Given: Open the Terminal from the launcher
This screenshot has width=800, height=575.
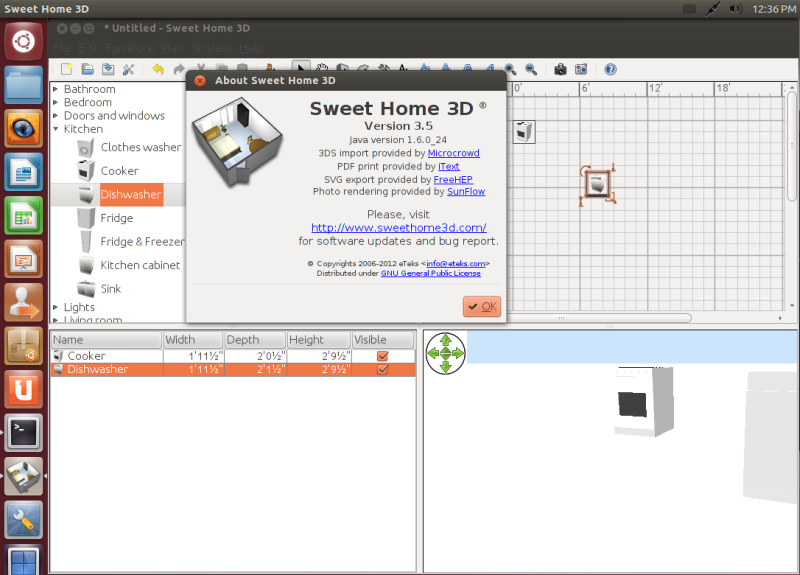Looking at the screenshot, I should coord(23,433).
